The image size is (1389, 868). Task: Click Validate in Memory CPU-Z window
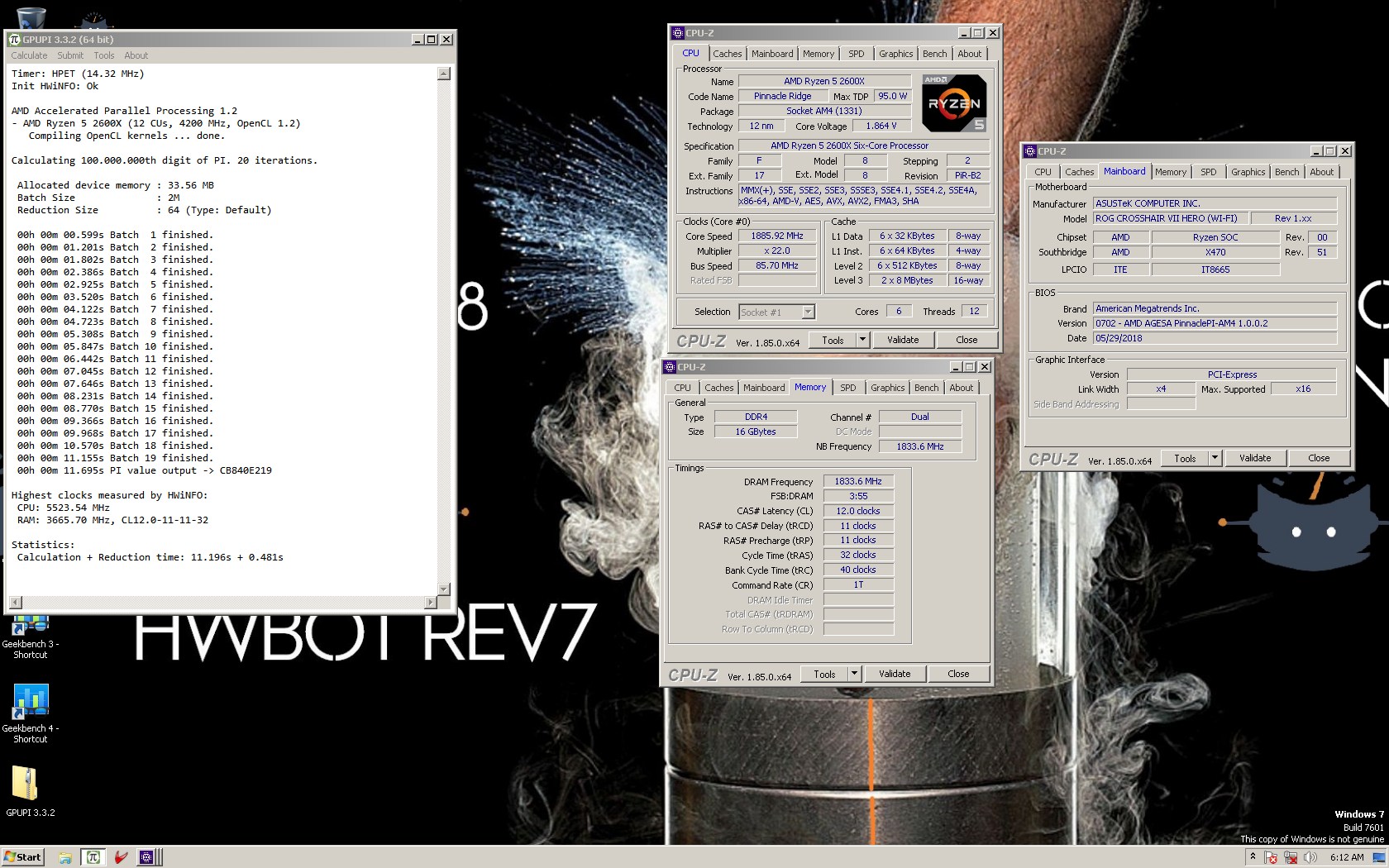coord(895,674)
